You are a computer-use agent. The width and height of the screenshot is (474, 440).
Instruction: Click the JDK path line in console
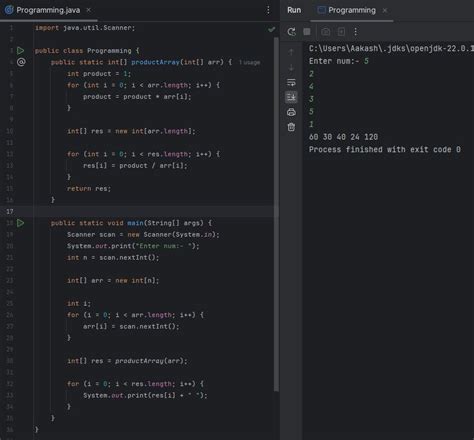391,49
